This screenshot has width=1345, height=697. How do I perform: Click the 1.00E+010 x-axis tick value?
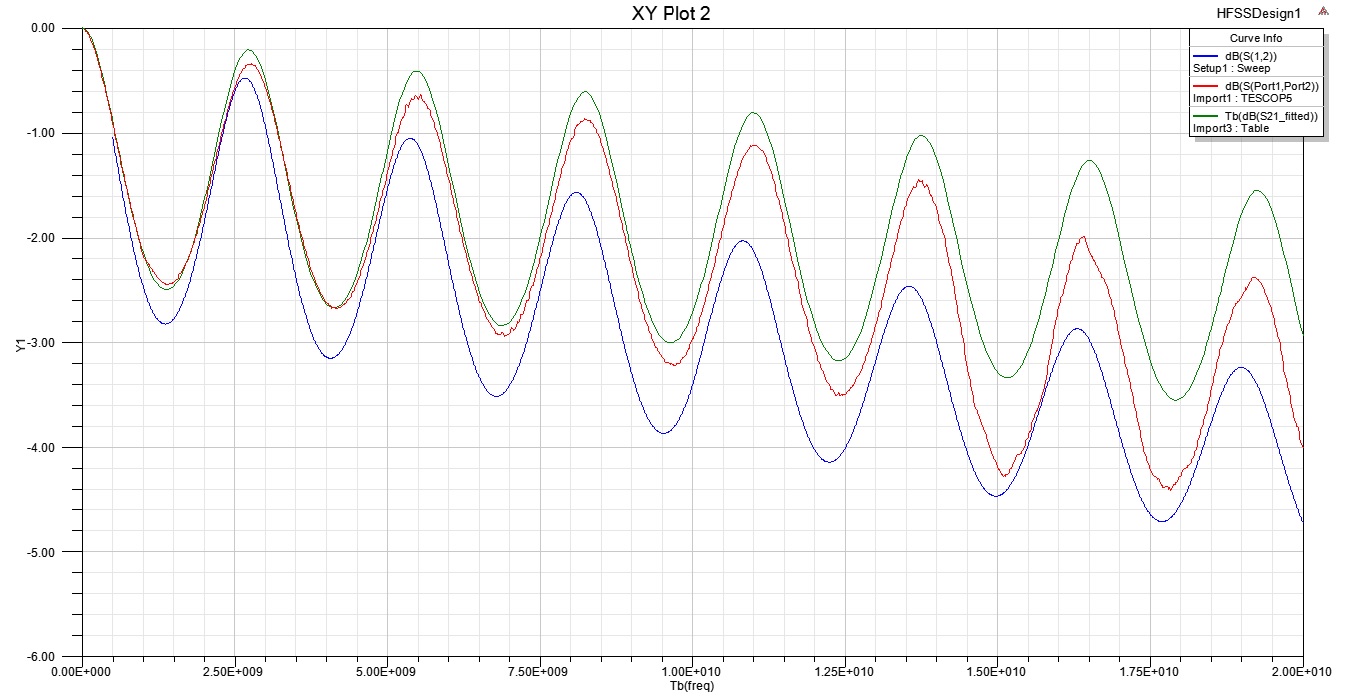(x=692, y=671)
